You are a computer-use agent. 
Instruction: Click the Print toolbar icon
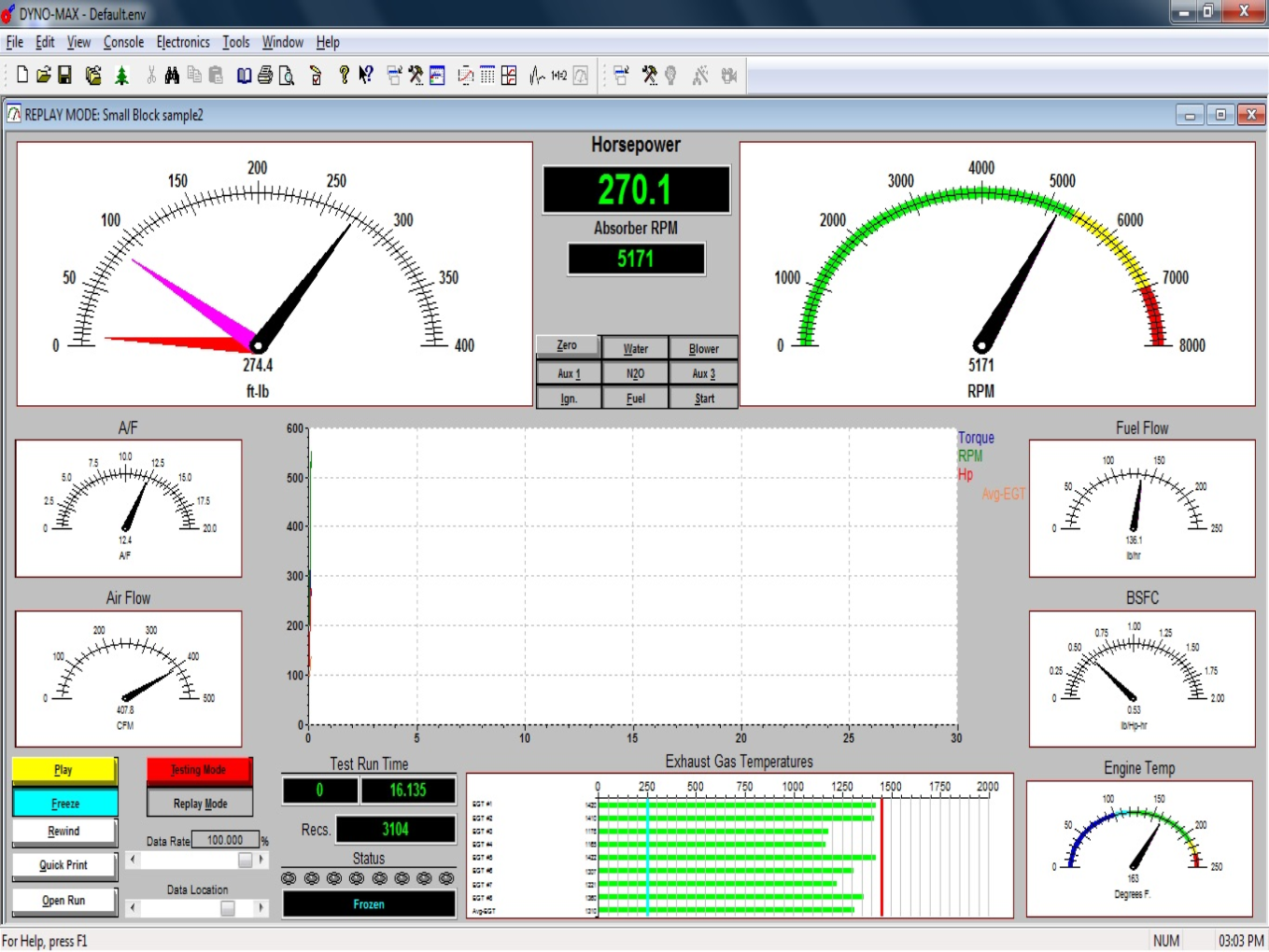tap(265, 76)
